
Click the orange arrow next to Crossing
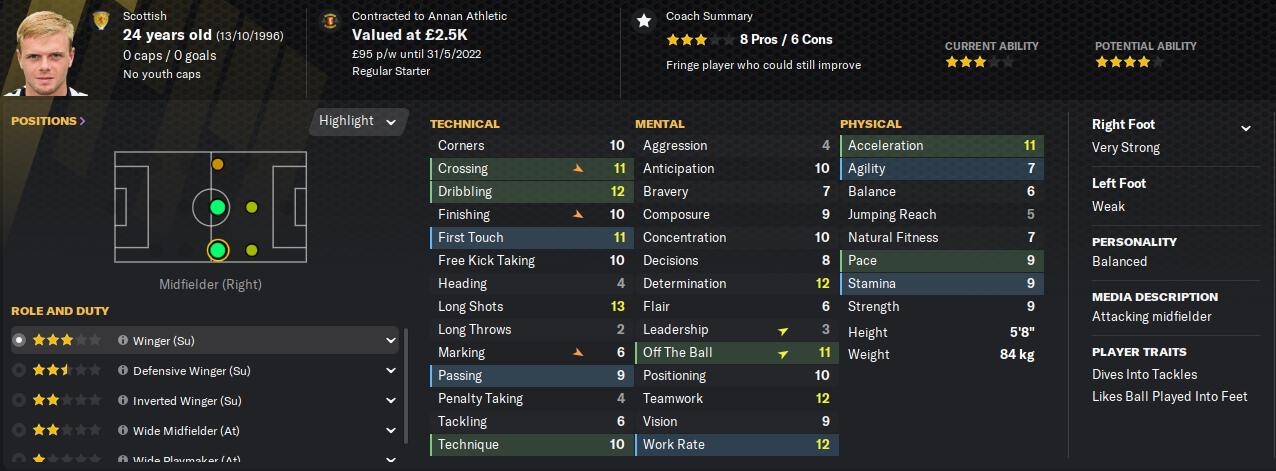pyautogui.click(x=578, y=169)
